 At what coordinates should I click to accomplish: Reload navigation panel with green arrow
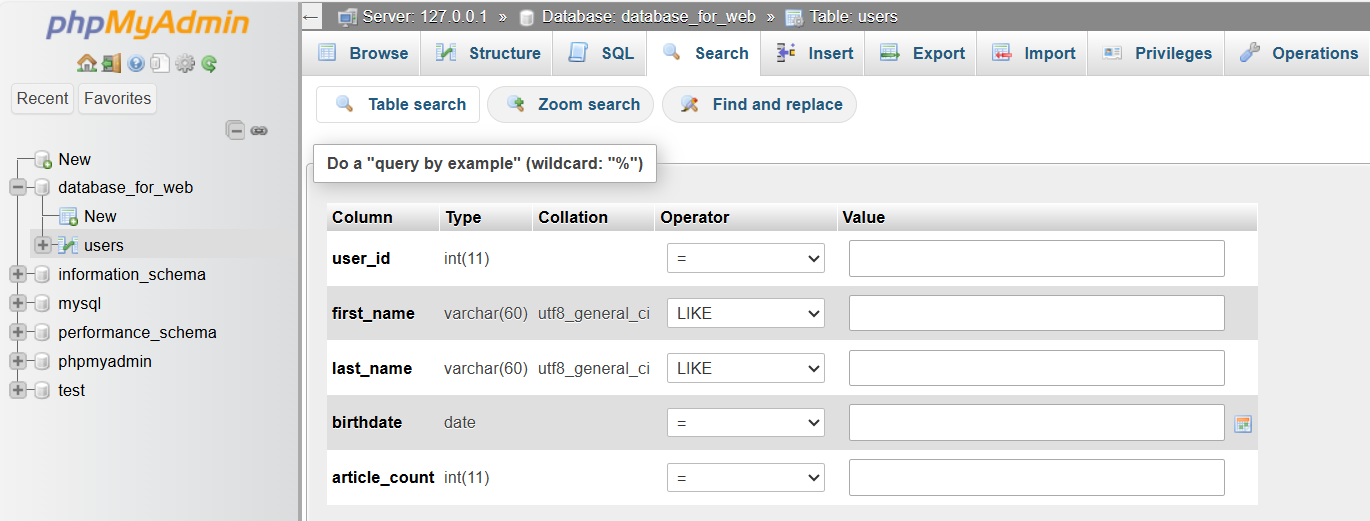[x=209, y=64]
